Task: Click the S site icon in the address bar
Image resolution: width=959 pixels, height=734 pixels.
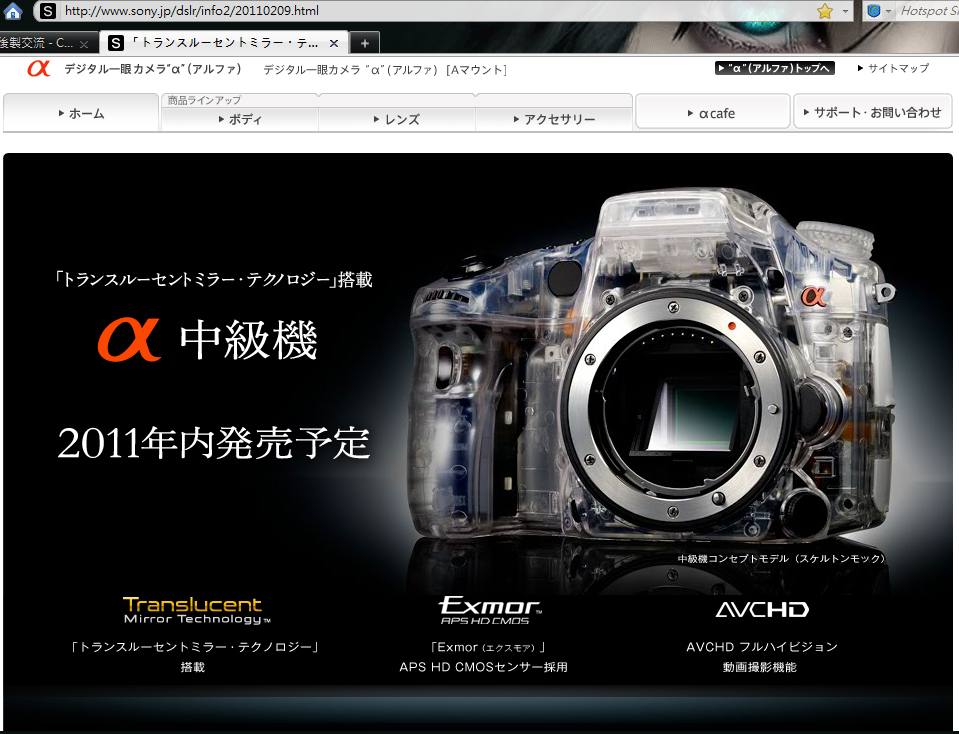Action: pos(48,10)
